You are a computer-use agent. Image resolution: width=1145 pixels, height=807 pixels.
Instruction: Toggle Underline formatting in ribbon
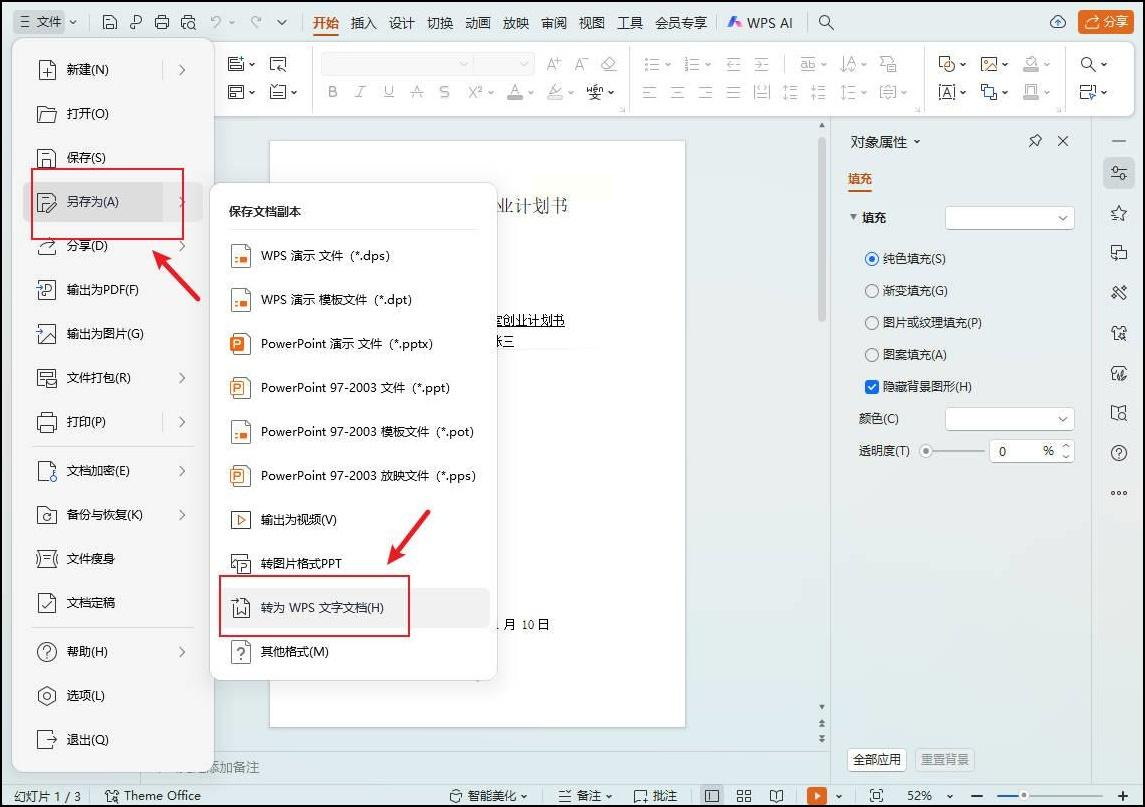tap(388, 92)
